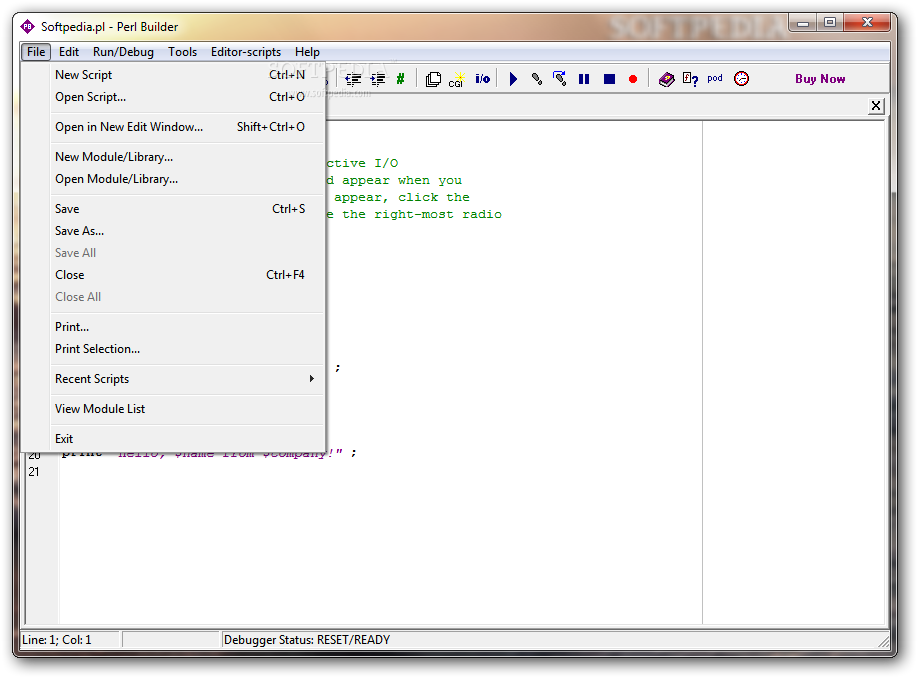Viewport: 918px width, 678px height.
Task: Click the Debugger Status: RESET/READY text
Action: (307, 640)
